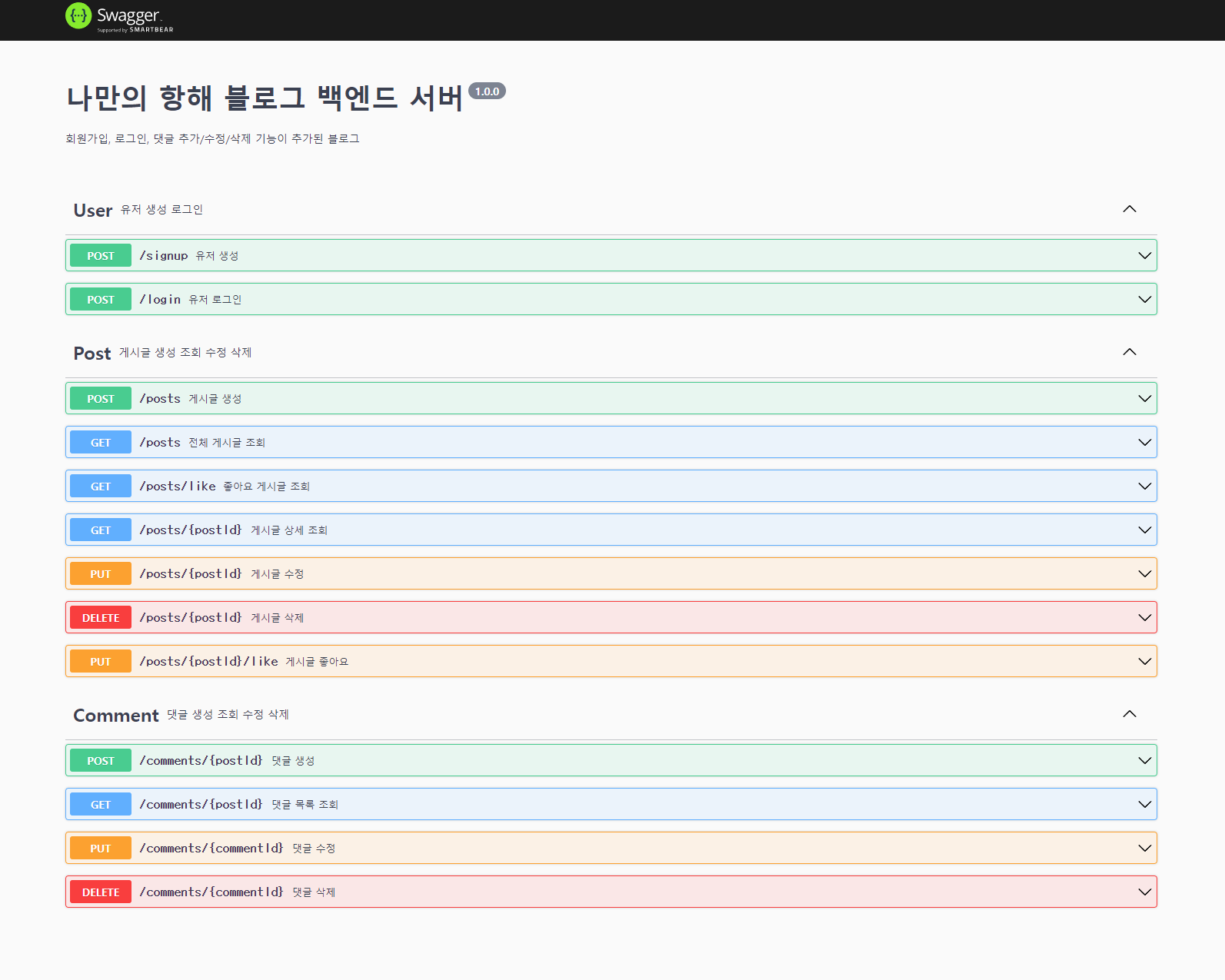Expand the POST /posts 게시글 생성 arrow
Screen dimensions: 1225x980
pyautogui.click(x=1144, y=398)
